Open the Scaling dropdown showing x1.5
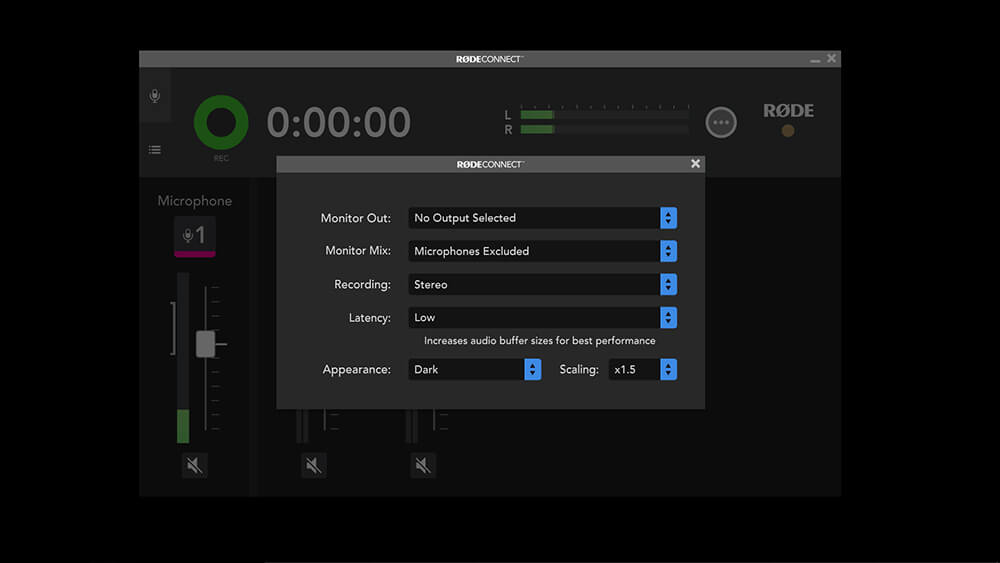 (642, 369)
